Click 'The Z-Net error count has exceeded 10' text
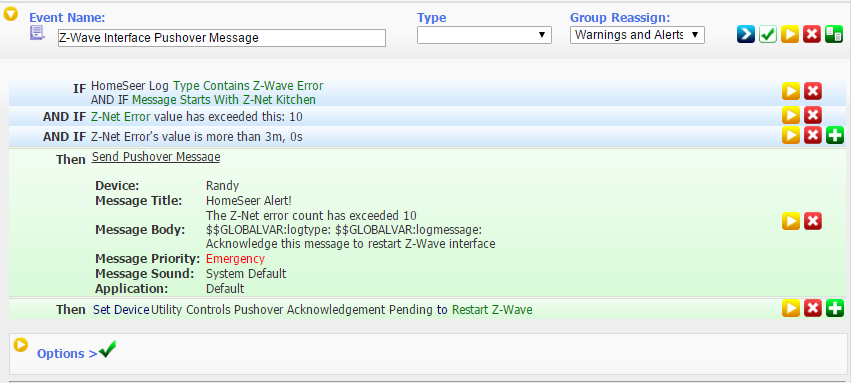The width and height of the screenshot is (851, 383). [312, 215]
